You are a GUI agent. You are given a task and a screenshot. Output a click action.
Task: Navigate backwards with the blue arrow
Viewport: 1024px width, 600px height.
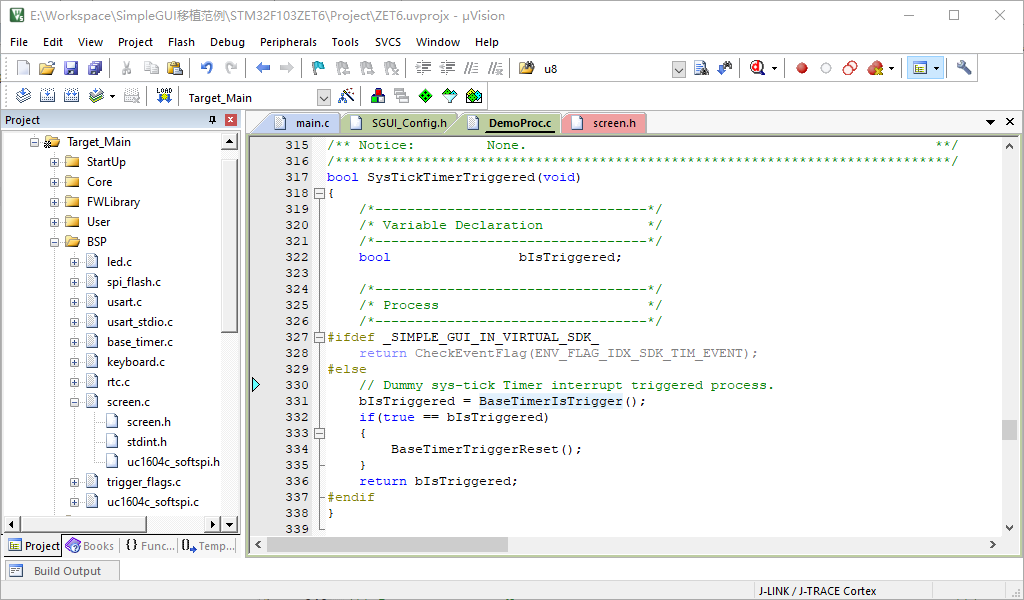(263, 68)
